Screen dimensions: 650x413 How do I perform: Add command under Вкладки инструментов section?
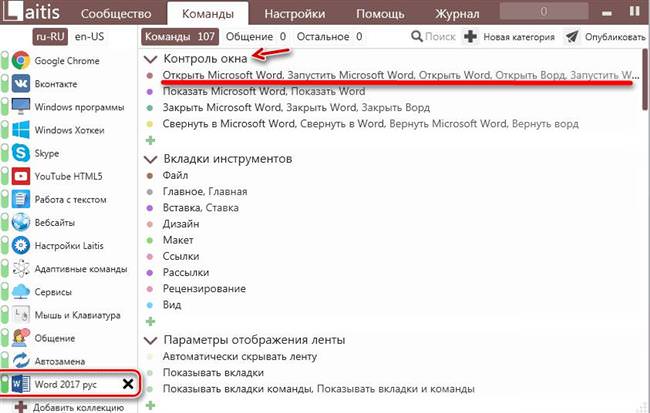coord(150,321)
